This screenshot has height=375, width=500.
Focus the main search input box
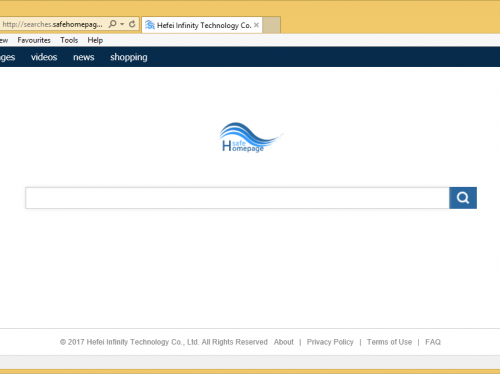(237, 198)
